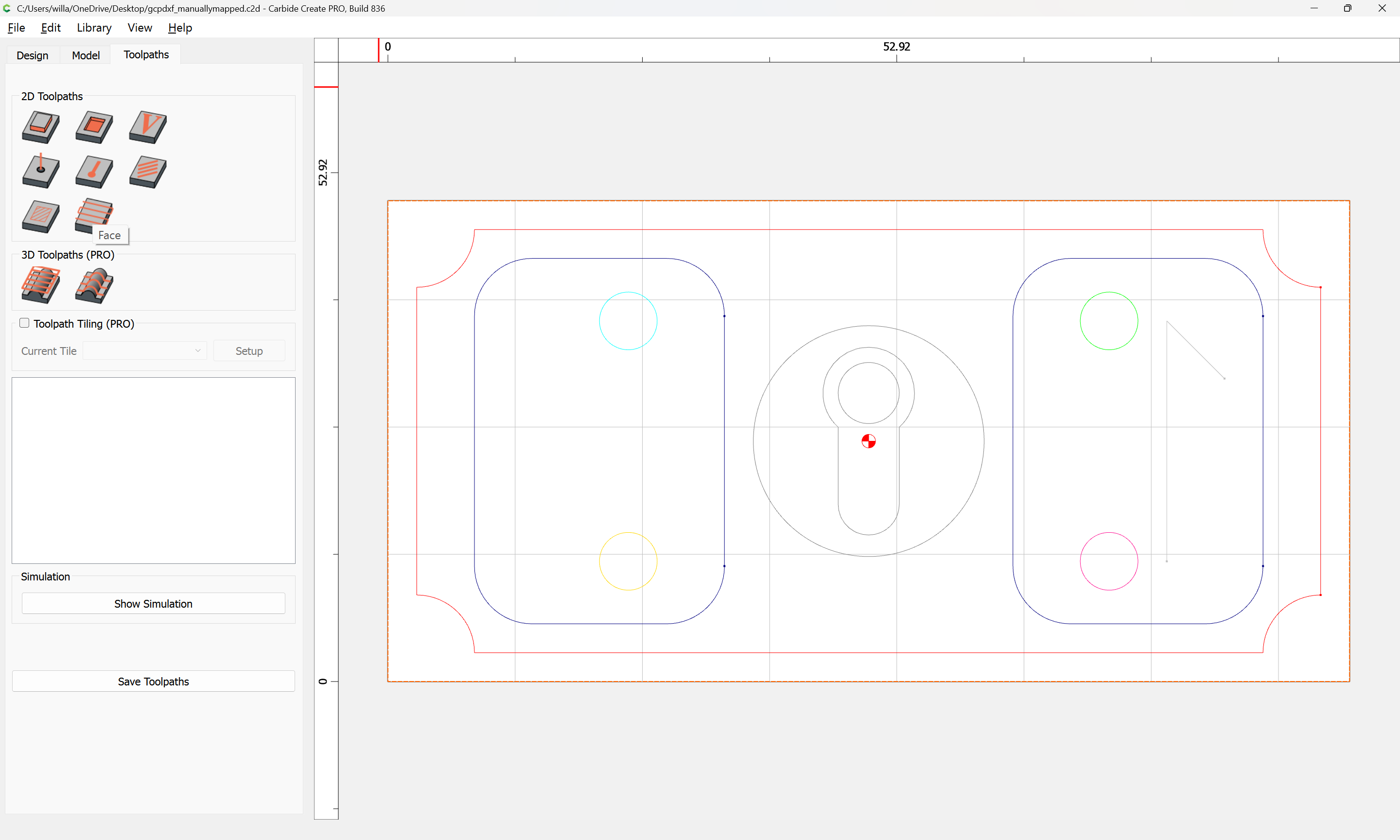Viewport: 1400px width, 840px height.
Task: Switch to the Design tab
Action: [32, 55]
